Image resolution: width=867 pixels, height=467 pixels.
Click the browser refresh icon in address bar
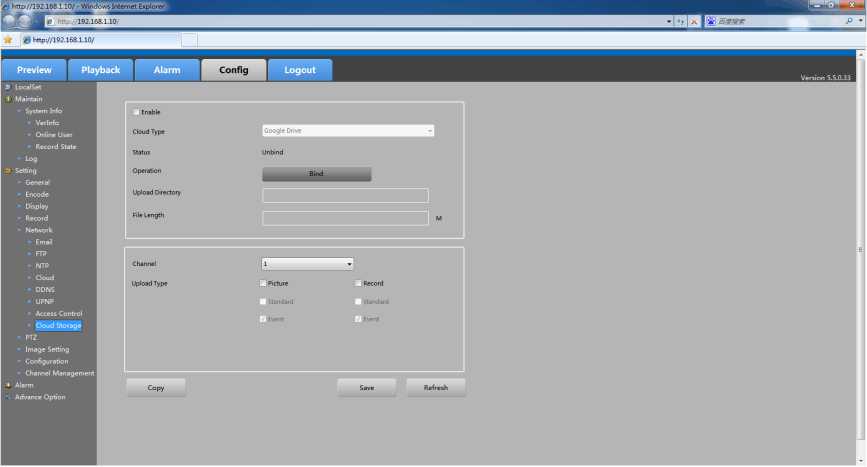(x=681, y=21)
